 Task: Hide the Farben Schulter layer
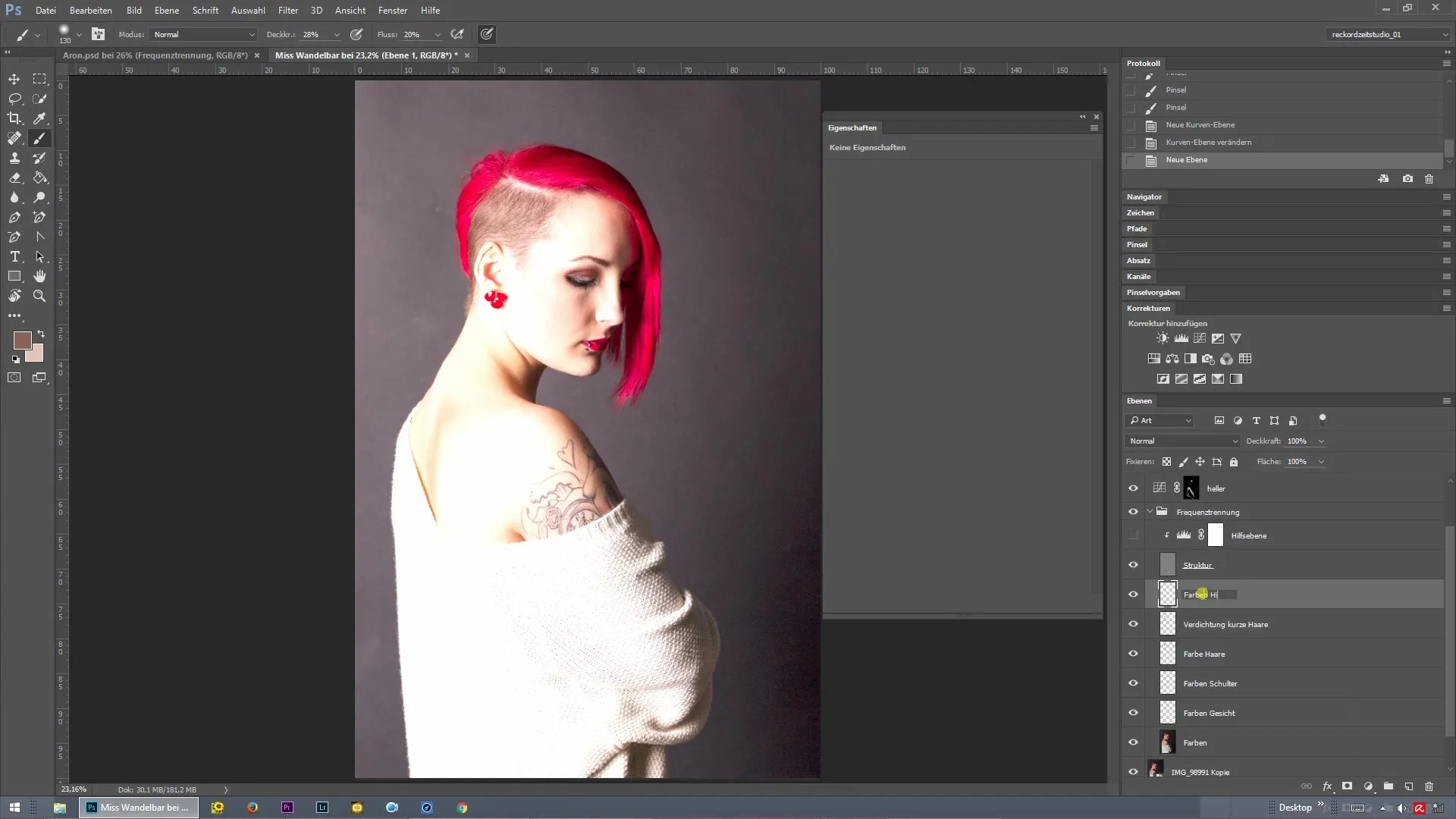[x=1133, y=683]
